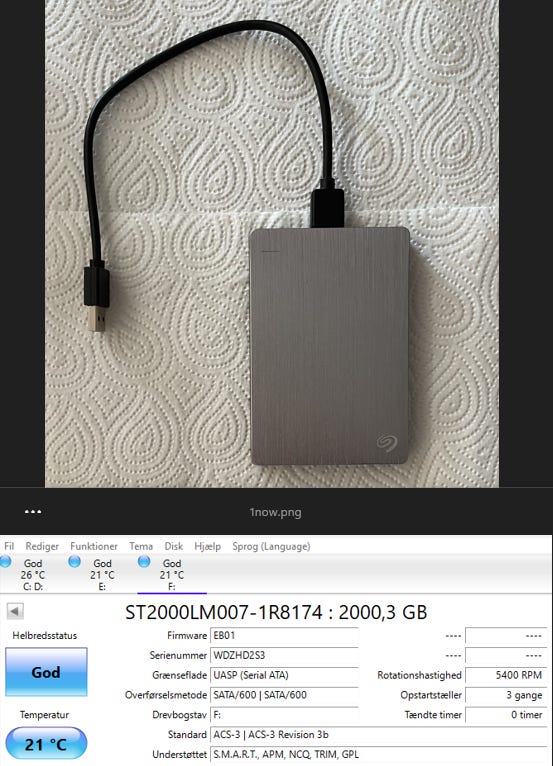Click the blue status orb for E:
Viewport: 553px width, 766px height.
click(75, 562)
